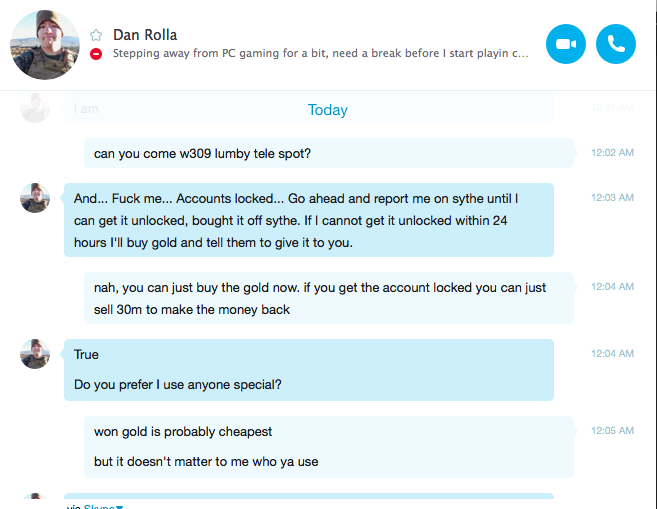Start a voice call with Dan Rolla
657x509 pixels.
click(616, 44)
